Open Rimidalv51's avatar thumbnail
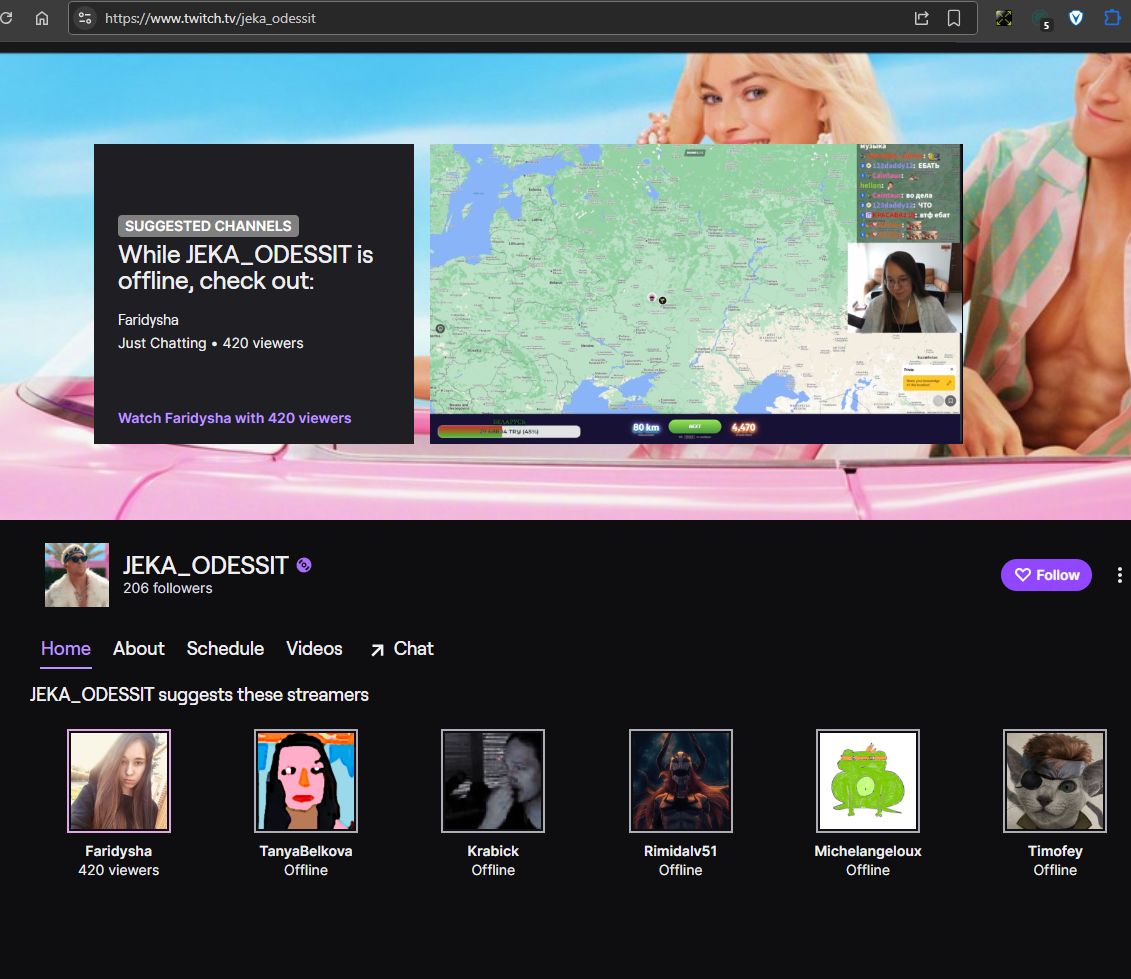The image size is (1131, 979). pos(681,781)
